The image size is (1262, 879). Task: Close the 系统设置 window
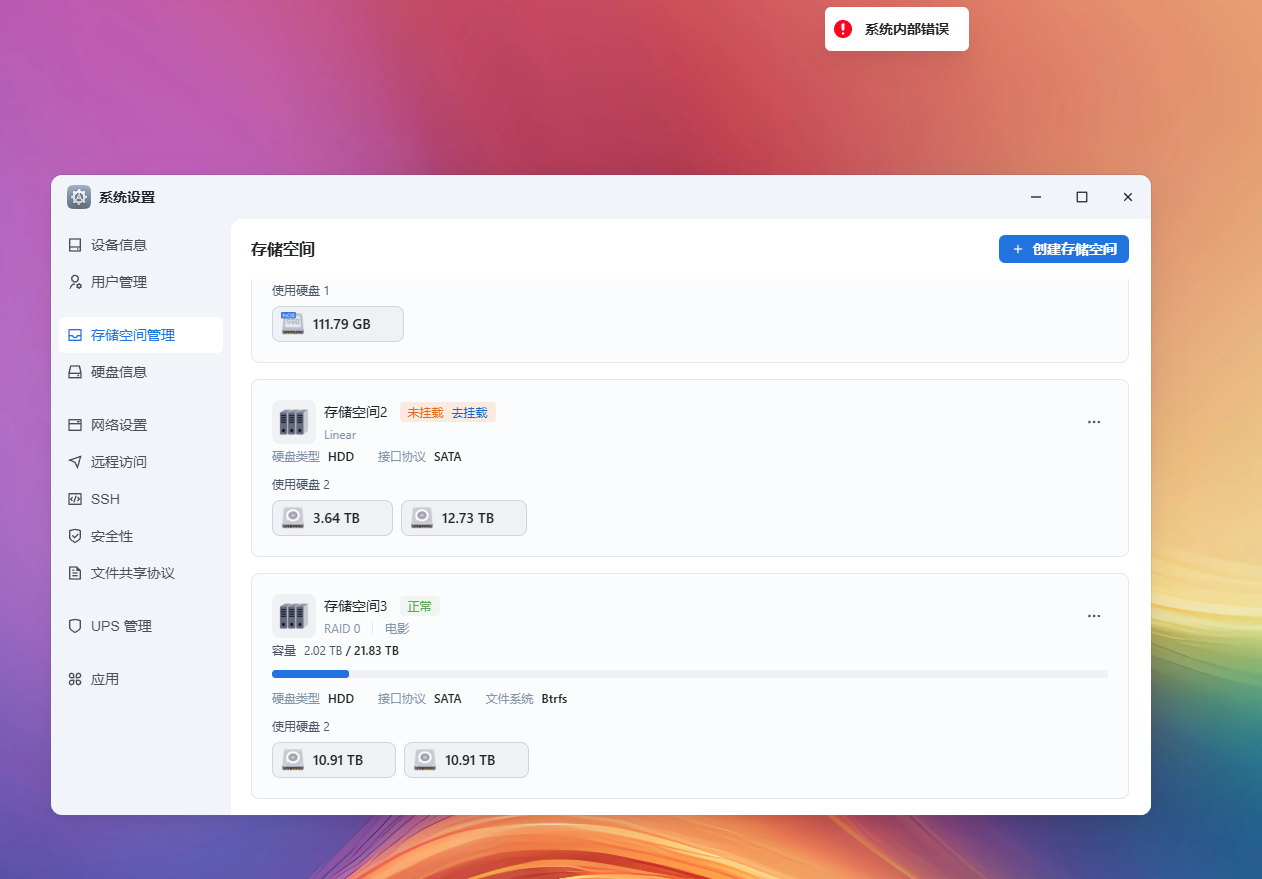(1128, 197)
